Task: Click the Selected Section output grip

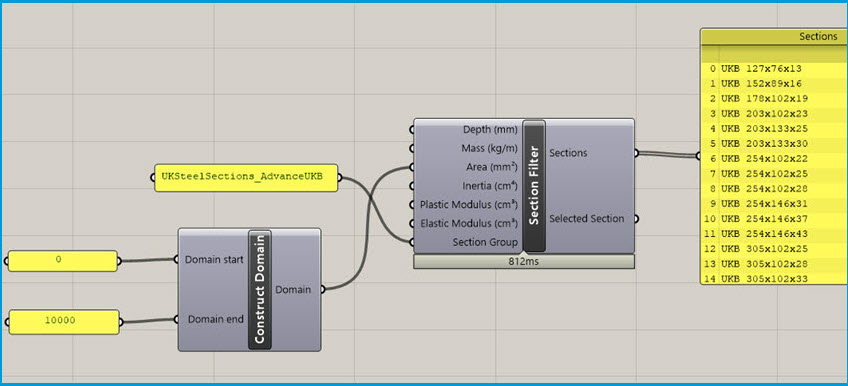Action: (636, 219)
